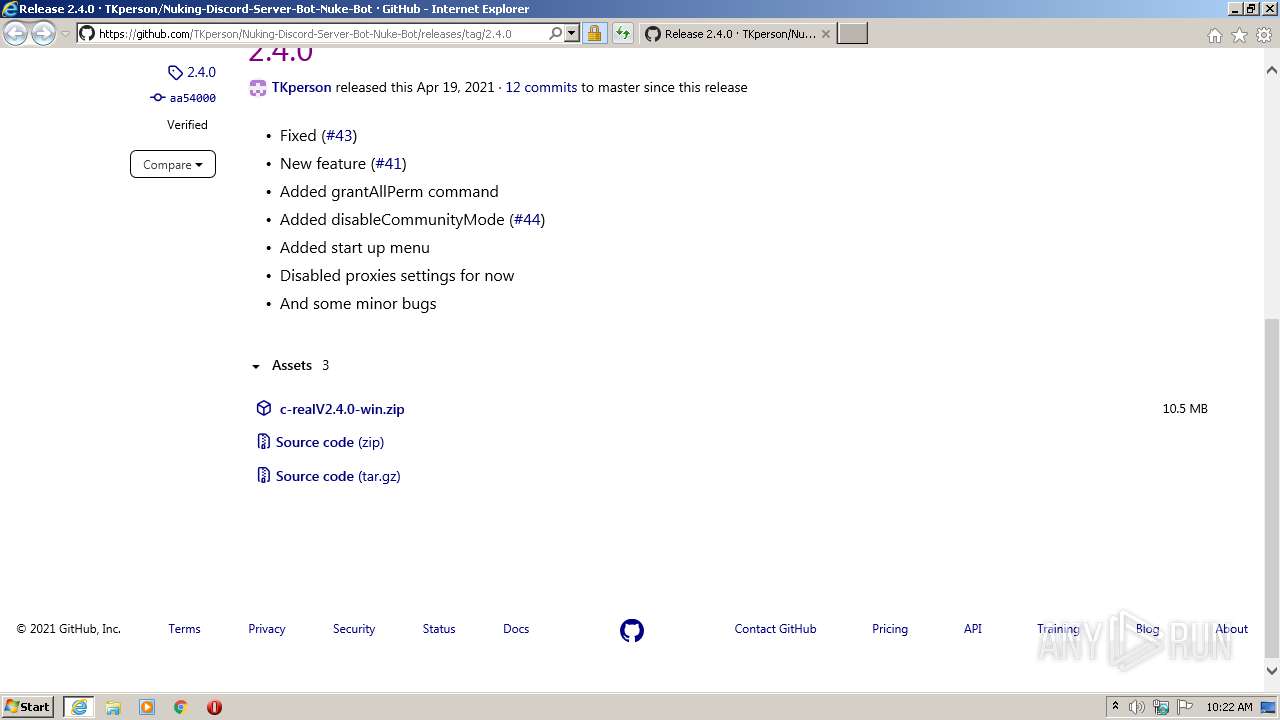This screenshot has height=720, width=1280.
Task: Open issue #41 link
Action: (x=389, y=163)
